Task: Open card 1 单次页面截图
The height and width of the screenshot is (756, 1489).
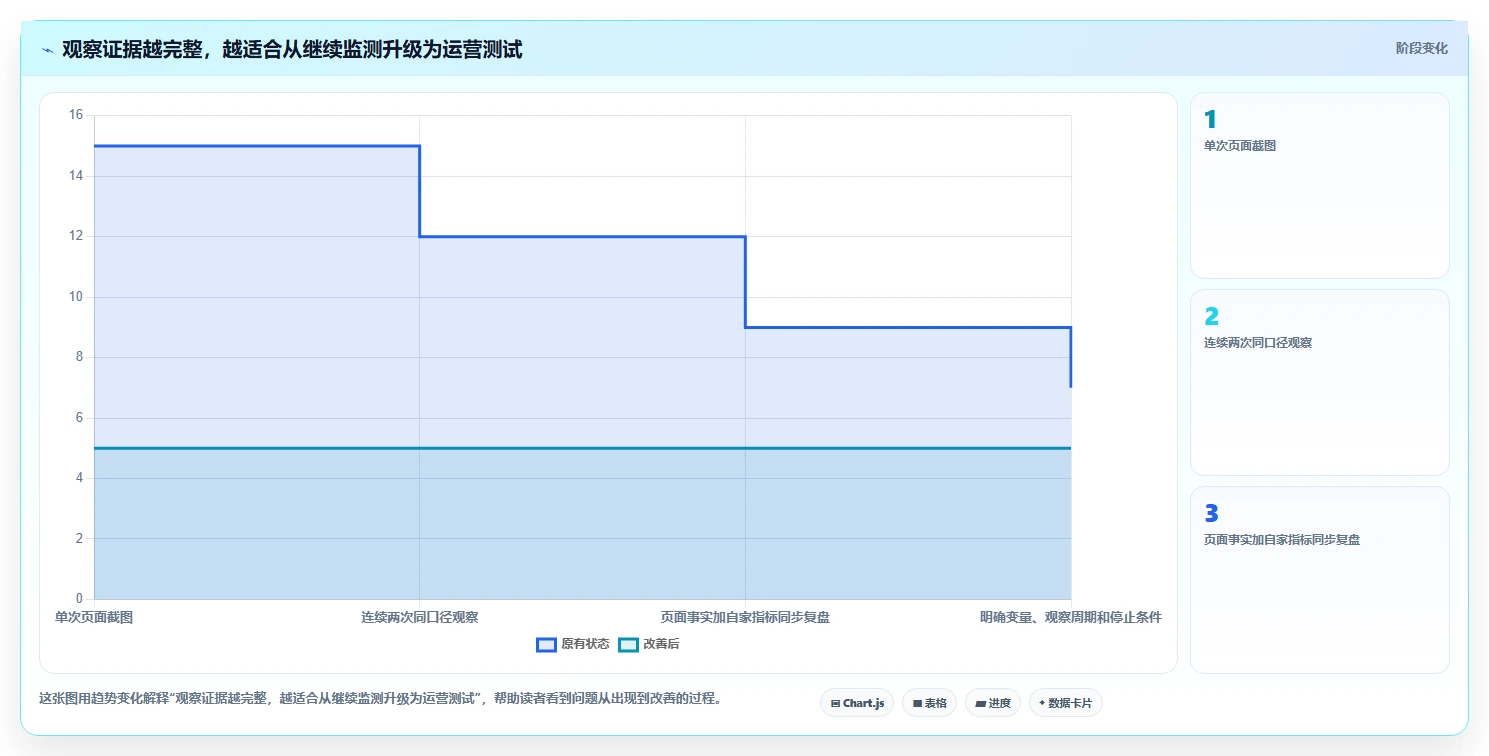Action: (1319, 185)
